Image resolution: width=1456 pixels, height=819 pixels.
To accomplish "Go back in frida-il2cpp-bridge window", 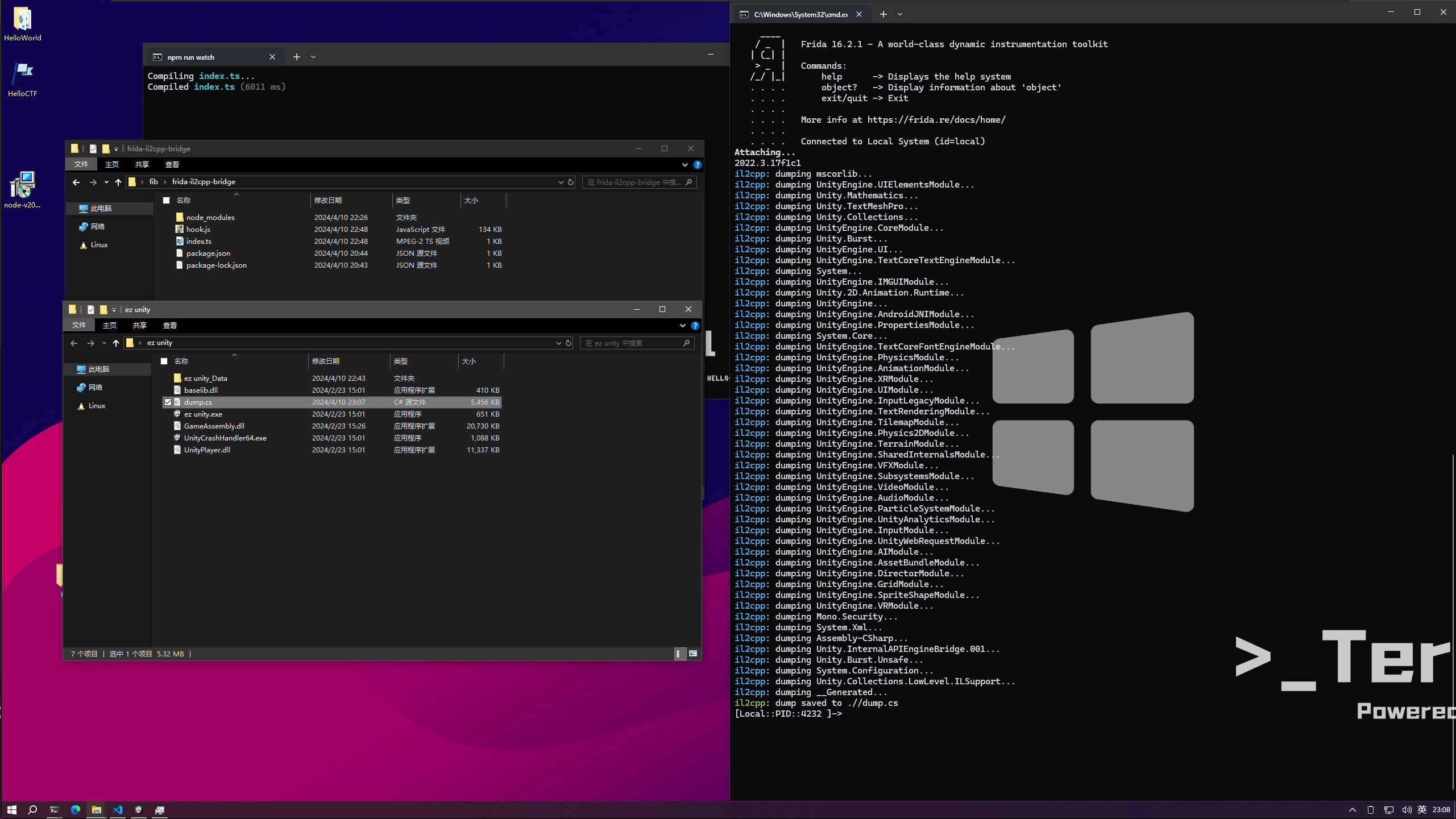I will 76,182.
